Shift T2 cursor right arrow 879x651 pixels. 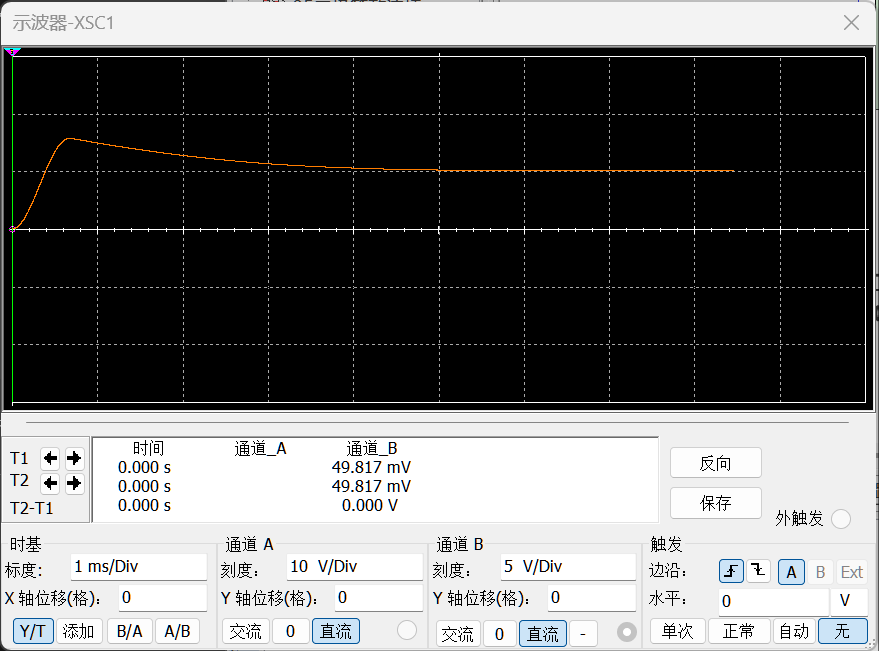tap(74, 483)
